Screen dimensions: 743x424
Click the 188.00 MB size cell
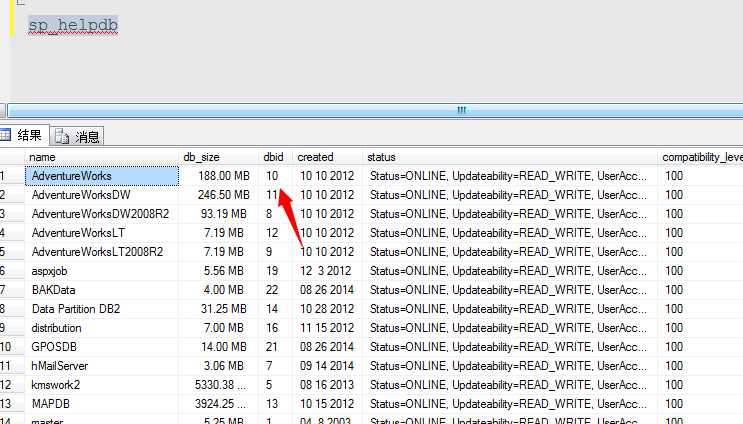tap(219, 176)
